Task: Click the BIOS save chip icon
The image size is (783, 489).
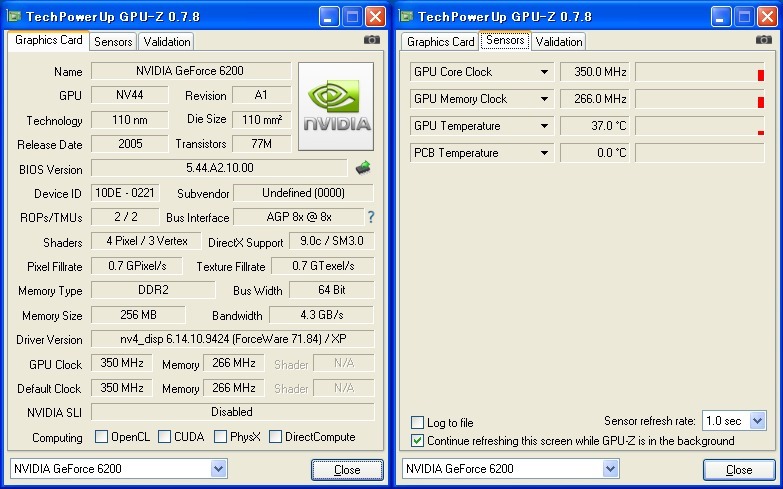Action: tap(364, 167)
